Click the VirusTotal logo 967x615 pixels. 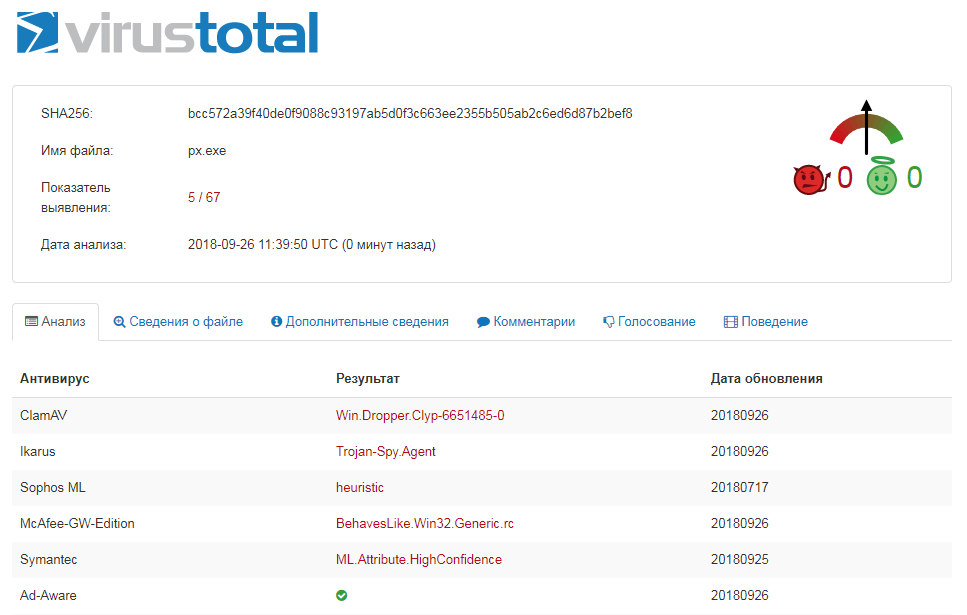[x=167, y=33]
